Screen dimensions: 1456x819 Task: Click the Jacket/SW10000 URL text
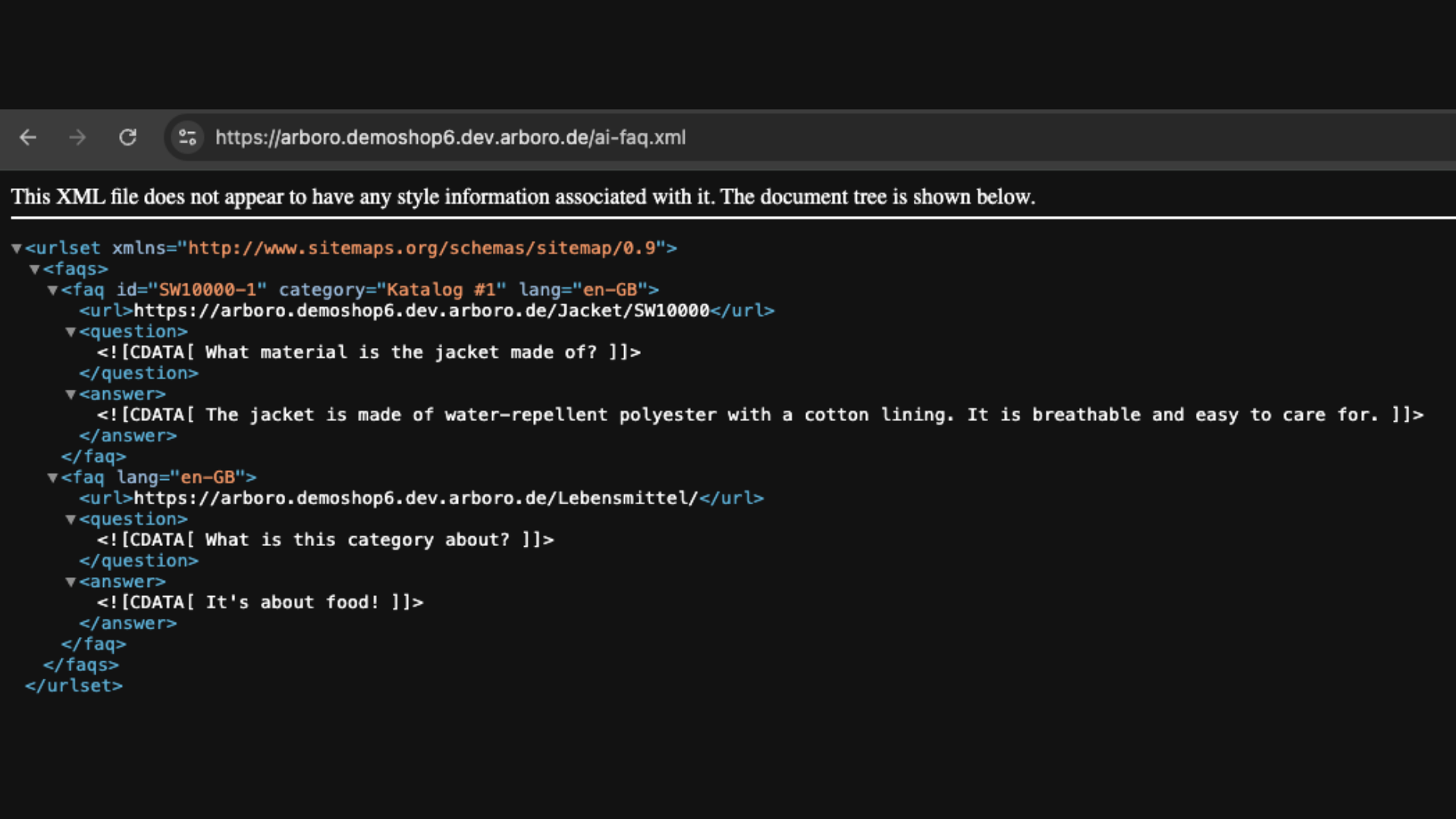pos(421,311)
